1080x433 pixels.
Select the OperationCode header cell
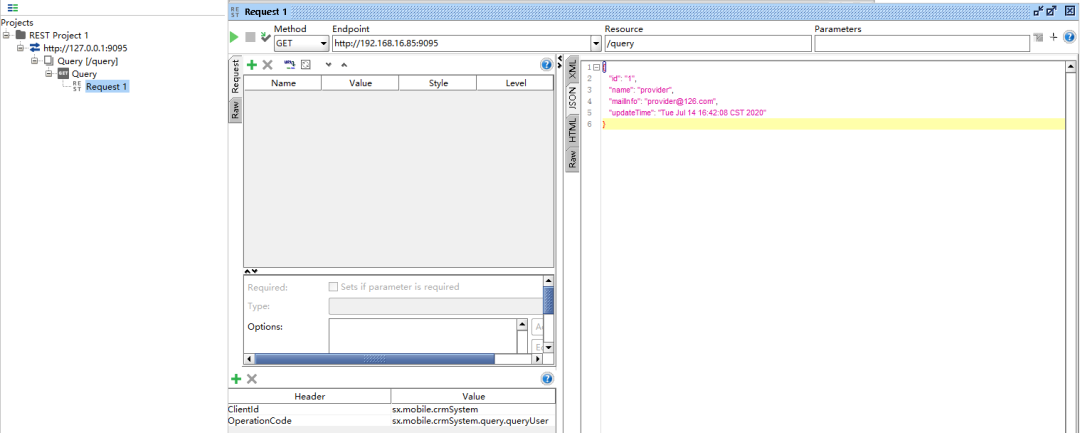coord(309,421)
